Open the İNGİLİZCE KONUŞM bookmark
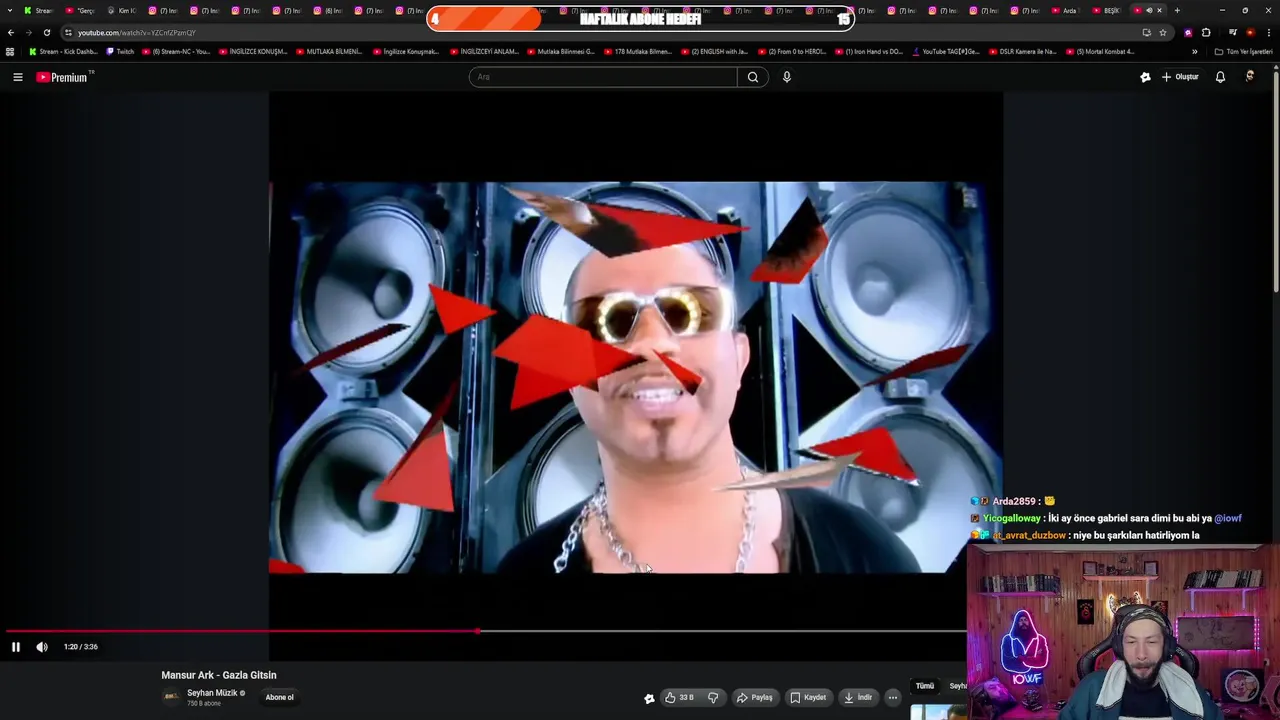The width and height of the screenshot is (1280, 720). [x=253, y=51]
